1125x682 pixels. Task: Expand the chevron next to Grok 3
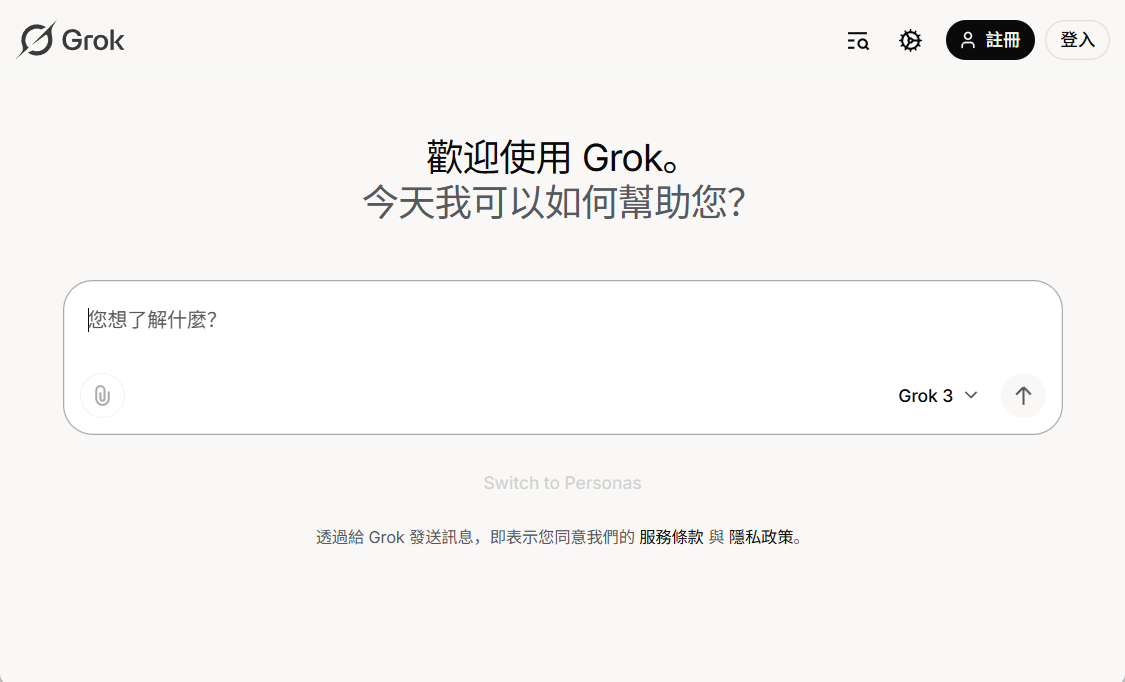coord(970,395)
